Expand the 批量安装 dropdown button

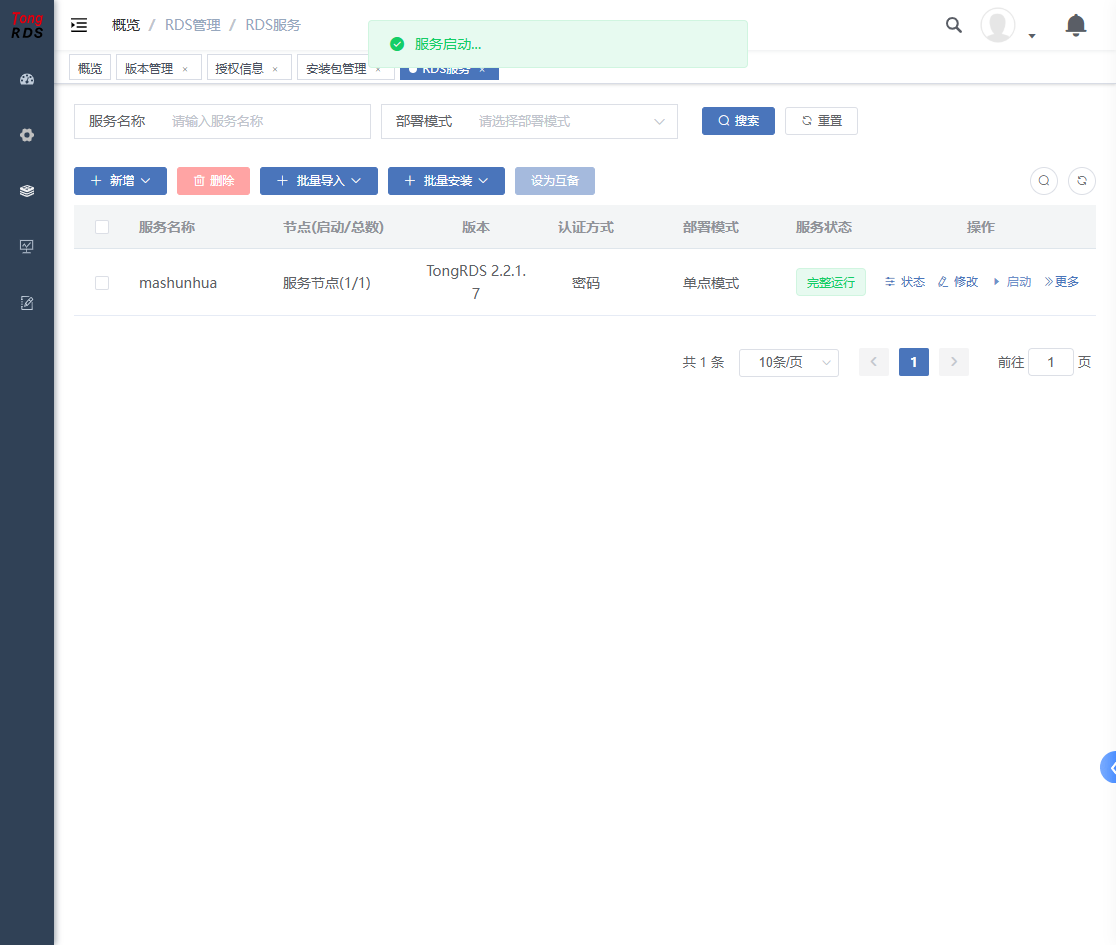[x=446, y=181]
